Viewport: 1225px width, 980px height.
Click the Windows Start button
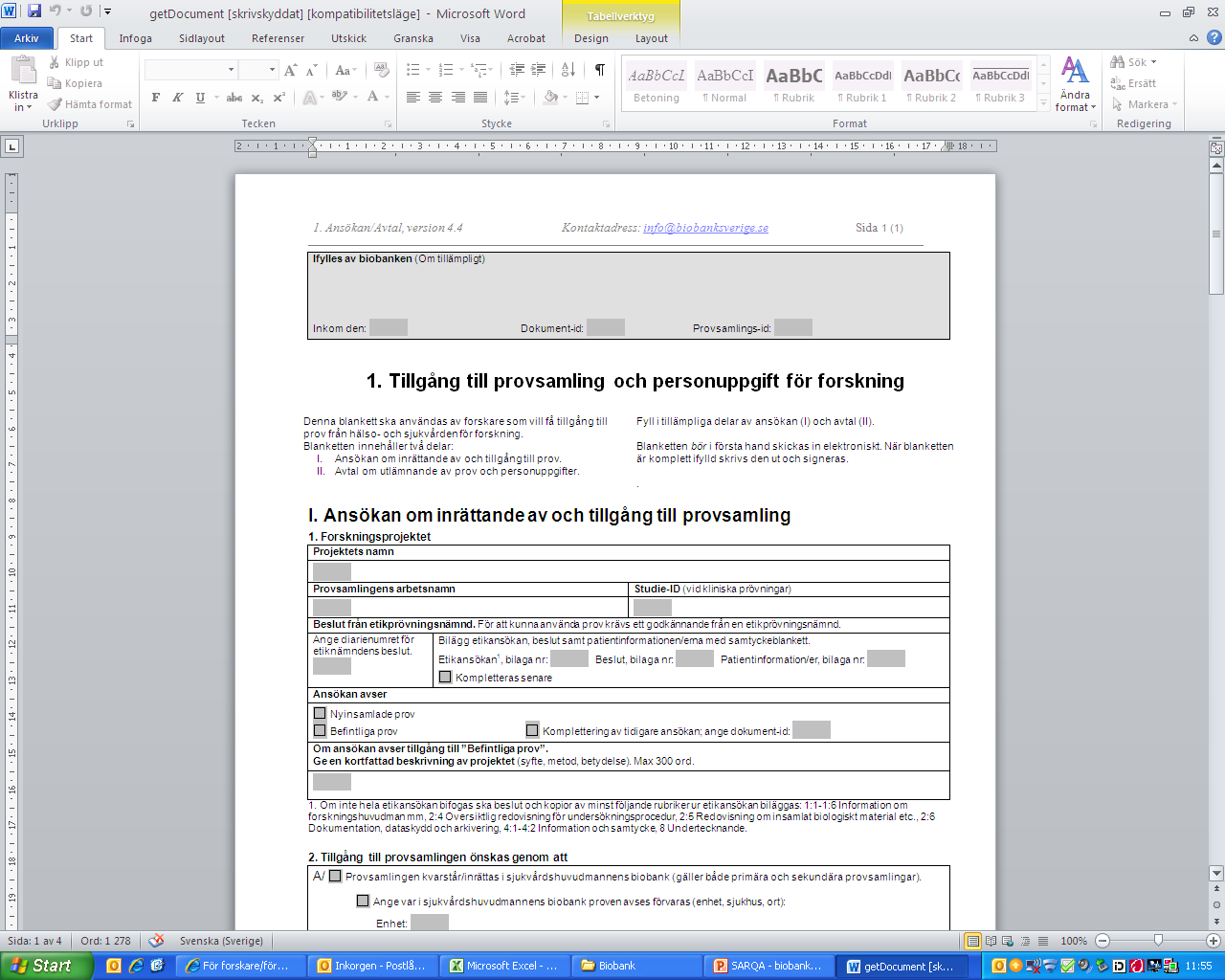tap(46, 966)
